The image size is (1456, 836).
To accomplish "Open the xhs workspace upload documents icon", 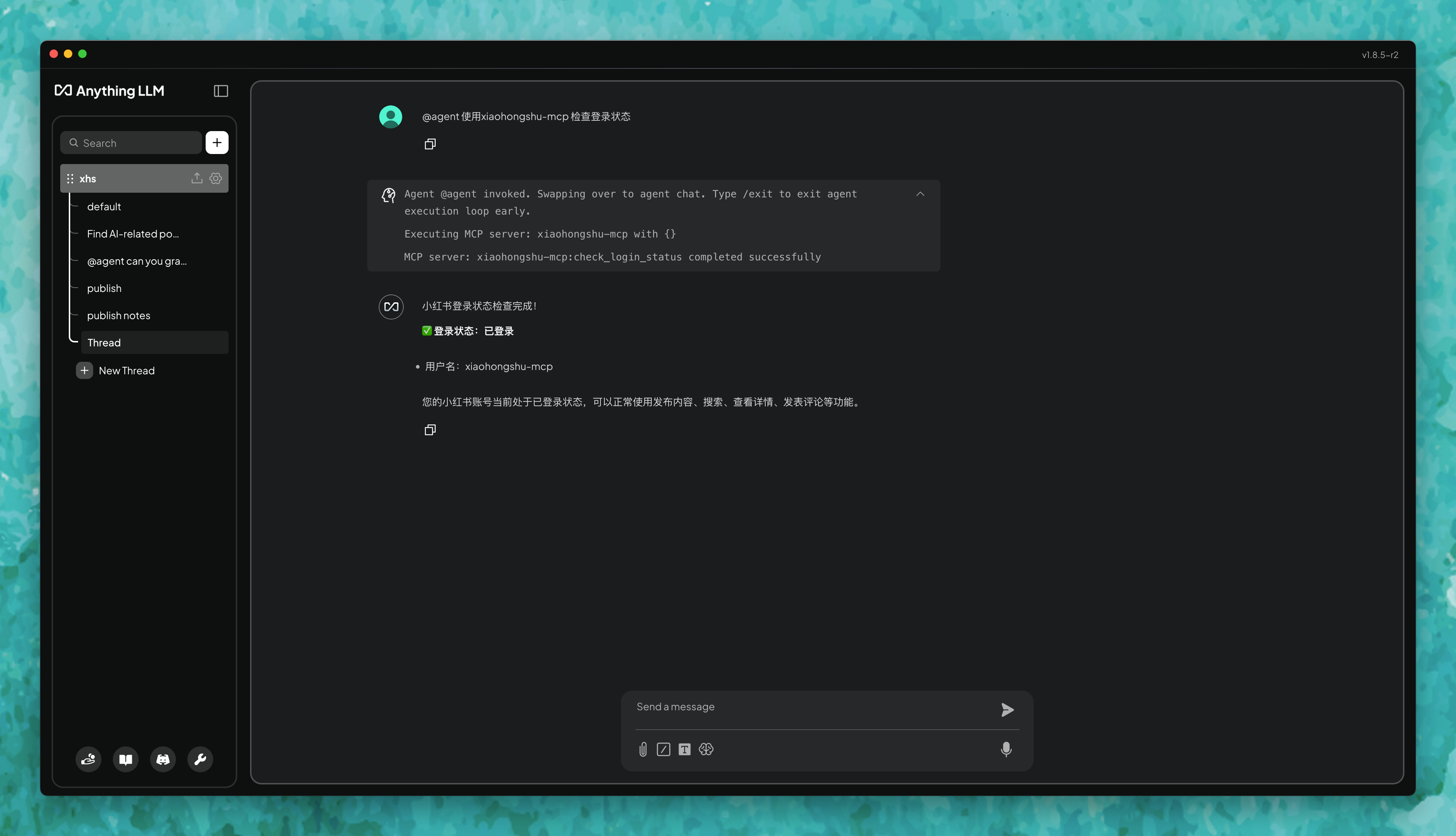I will [197, 179].
